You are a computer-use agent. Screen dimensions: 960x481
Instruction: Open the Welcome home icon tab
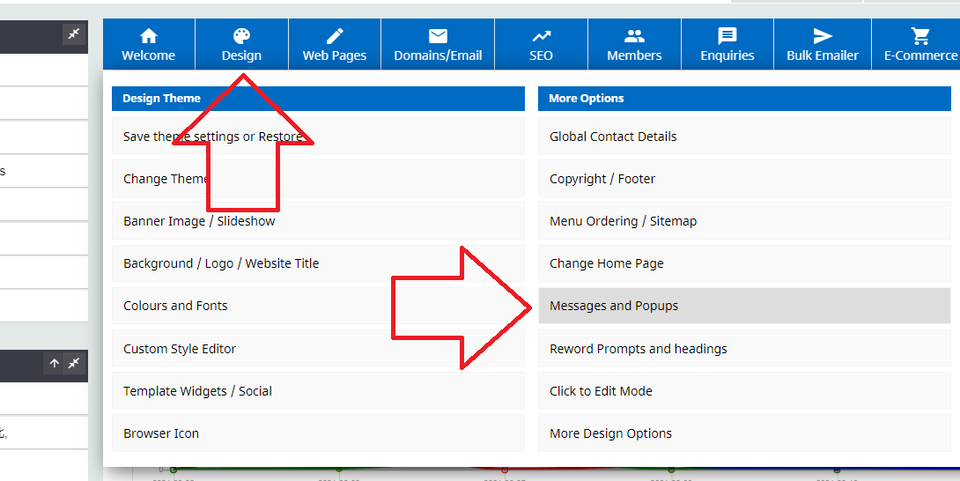click(x=148, y=37)
